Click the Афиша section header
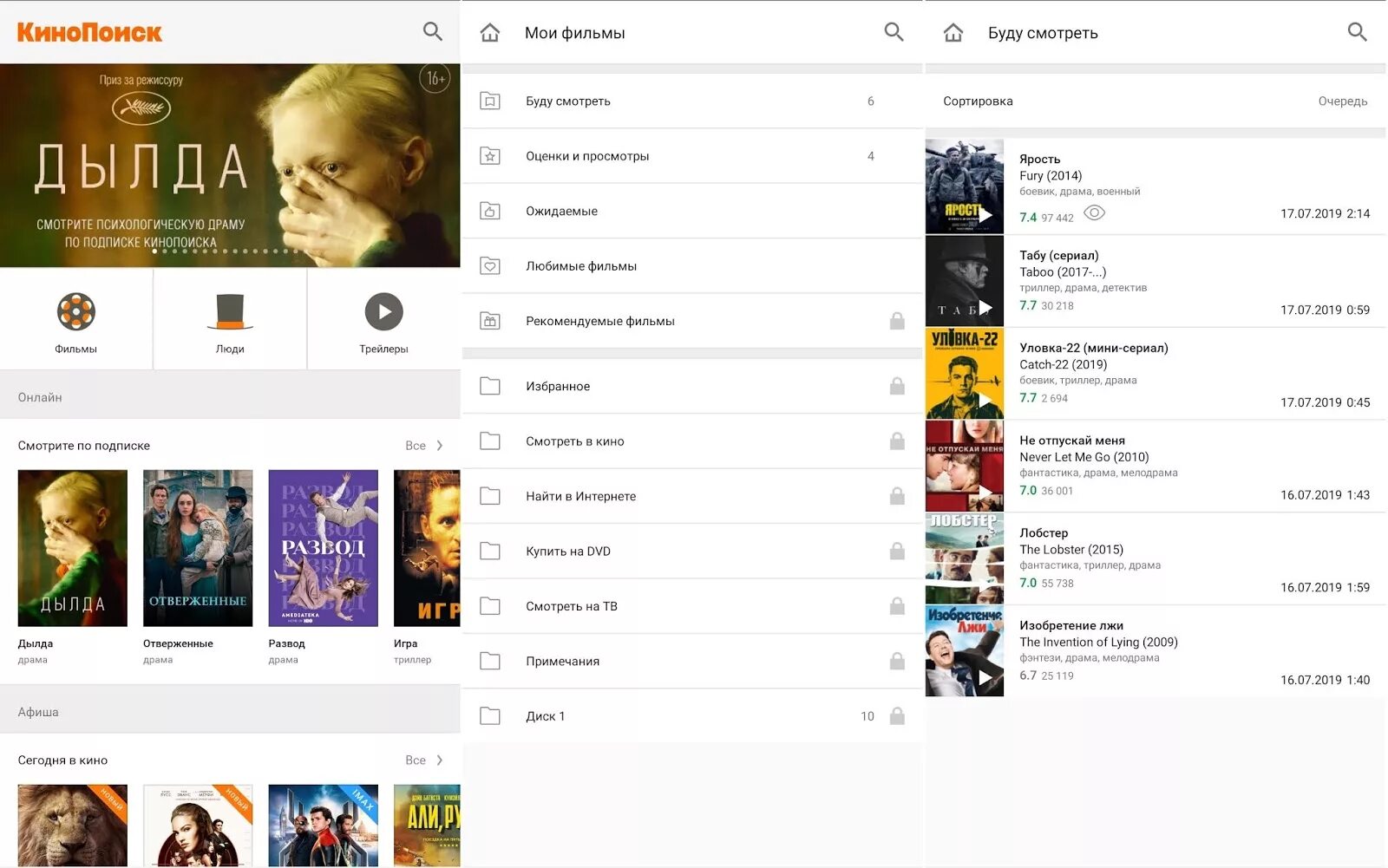Viewport: 1388px width, 868px height. click(230, 712)
